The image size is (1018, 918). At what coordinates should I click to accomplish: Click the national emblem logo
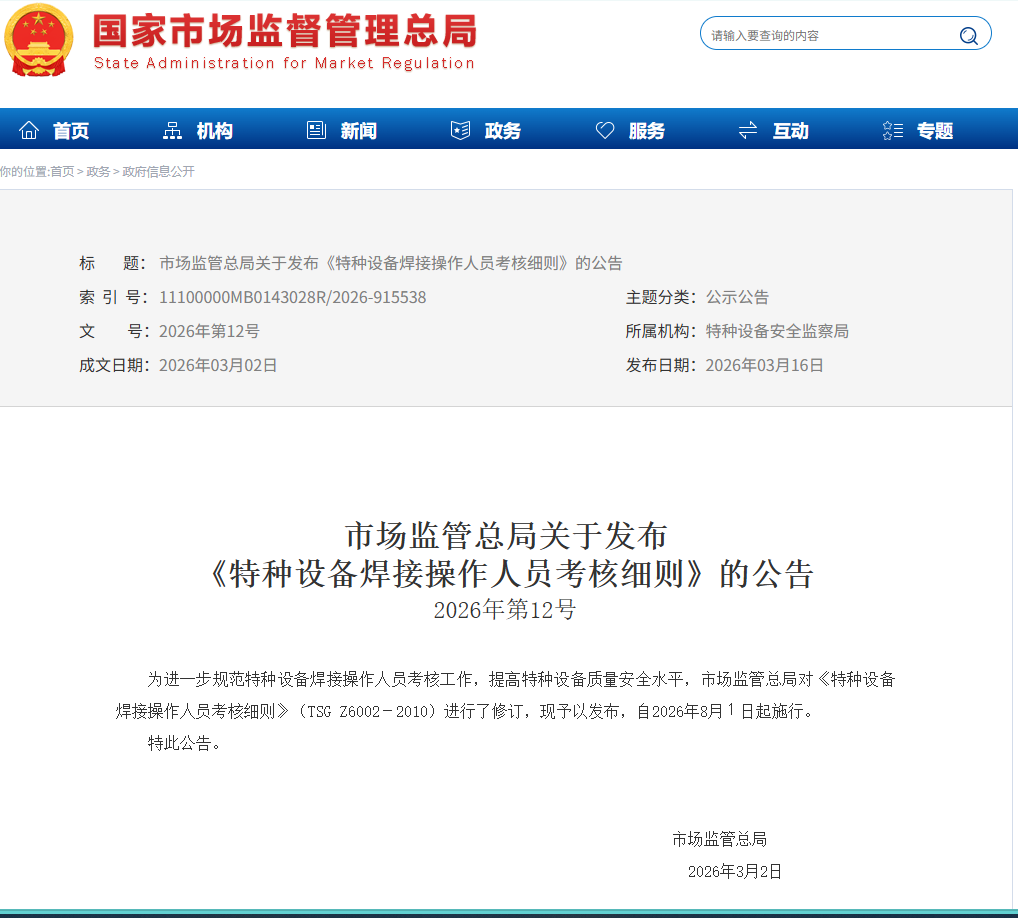pyautogui.click(x=37, y=41)
